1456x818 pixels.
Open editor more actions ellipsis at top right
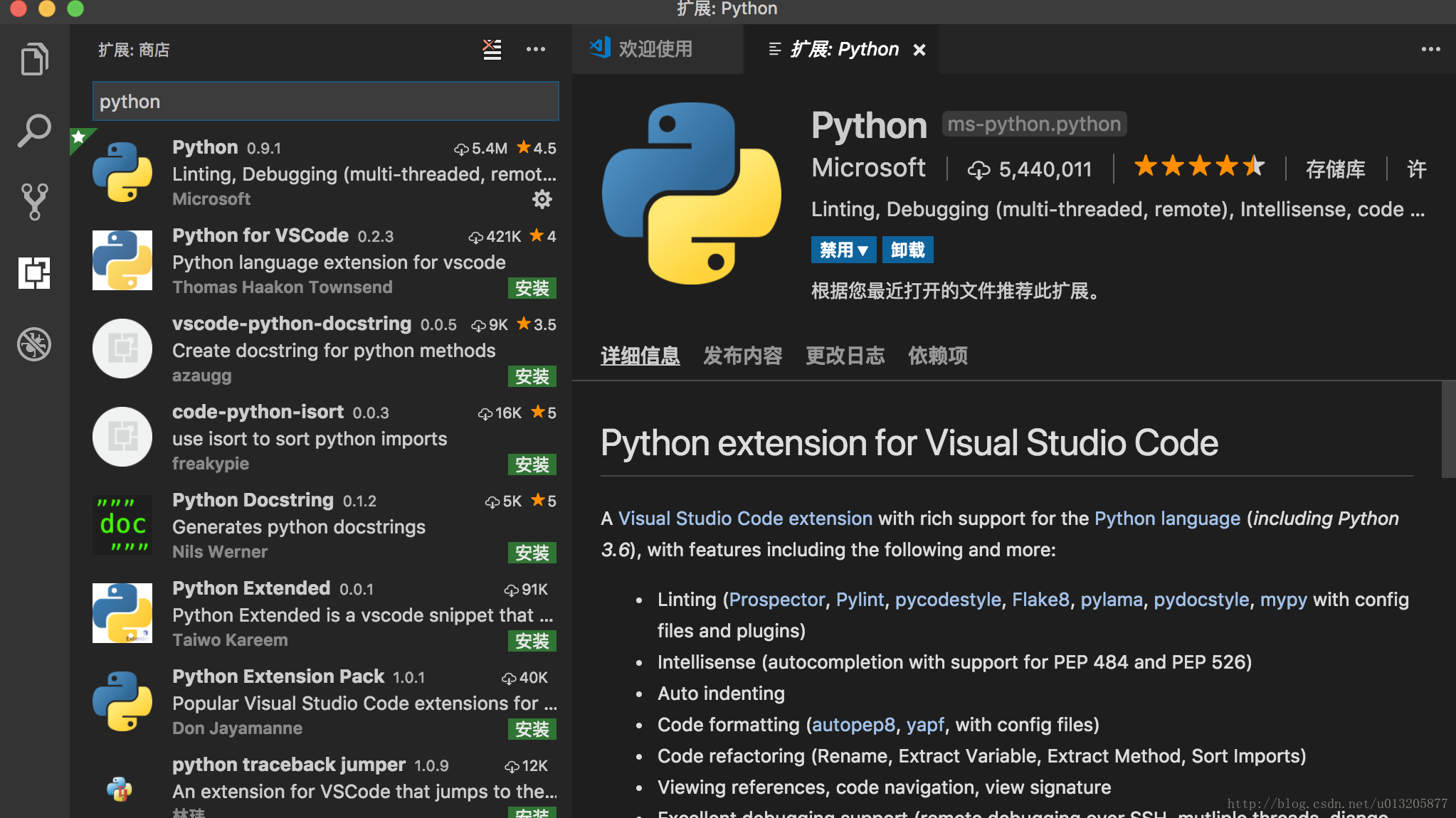tap(1430, 49)
